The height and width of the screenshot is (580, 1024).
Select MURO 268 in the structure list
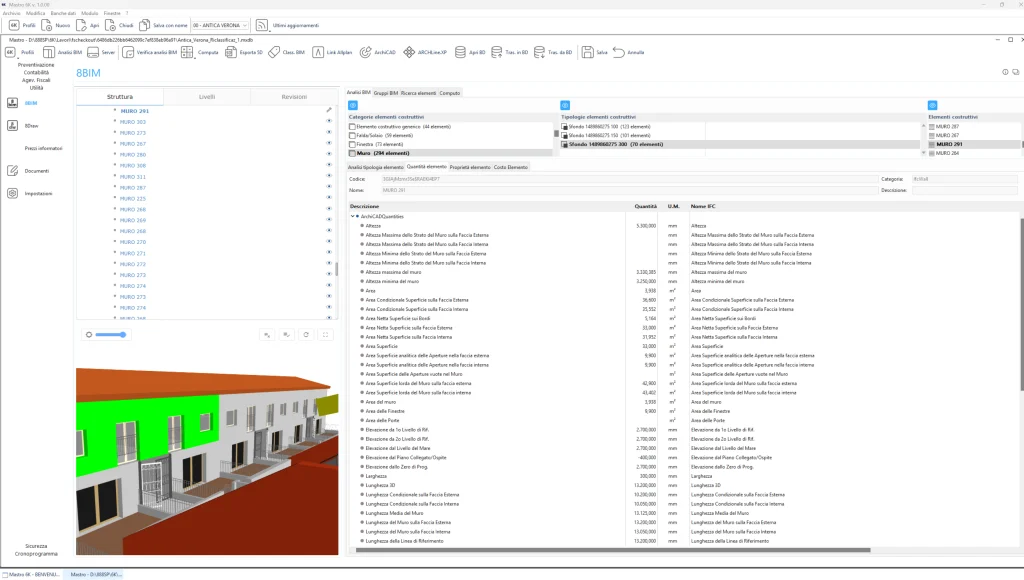click(132, 231)
